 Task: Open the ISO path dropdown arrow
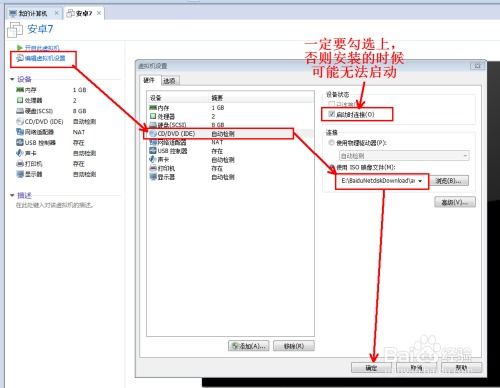420,181
